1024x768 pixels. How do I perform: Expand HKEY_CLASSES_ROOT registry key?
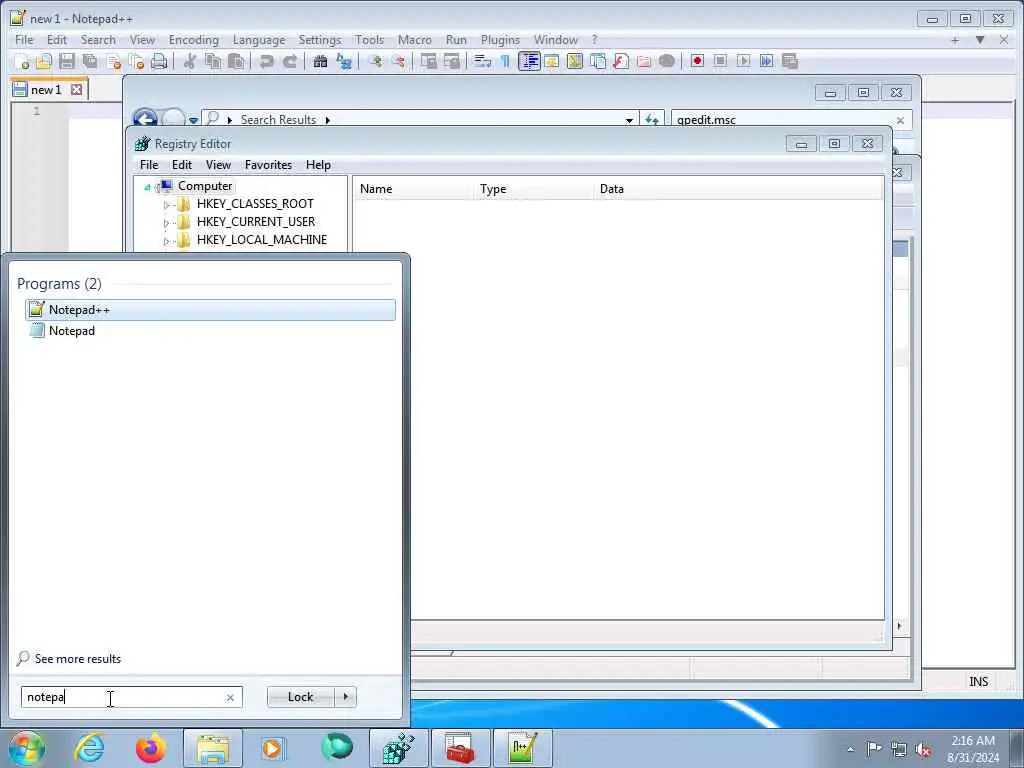click(166, 204)
